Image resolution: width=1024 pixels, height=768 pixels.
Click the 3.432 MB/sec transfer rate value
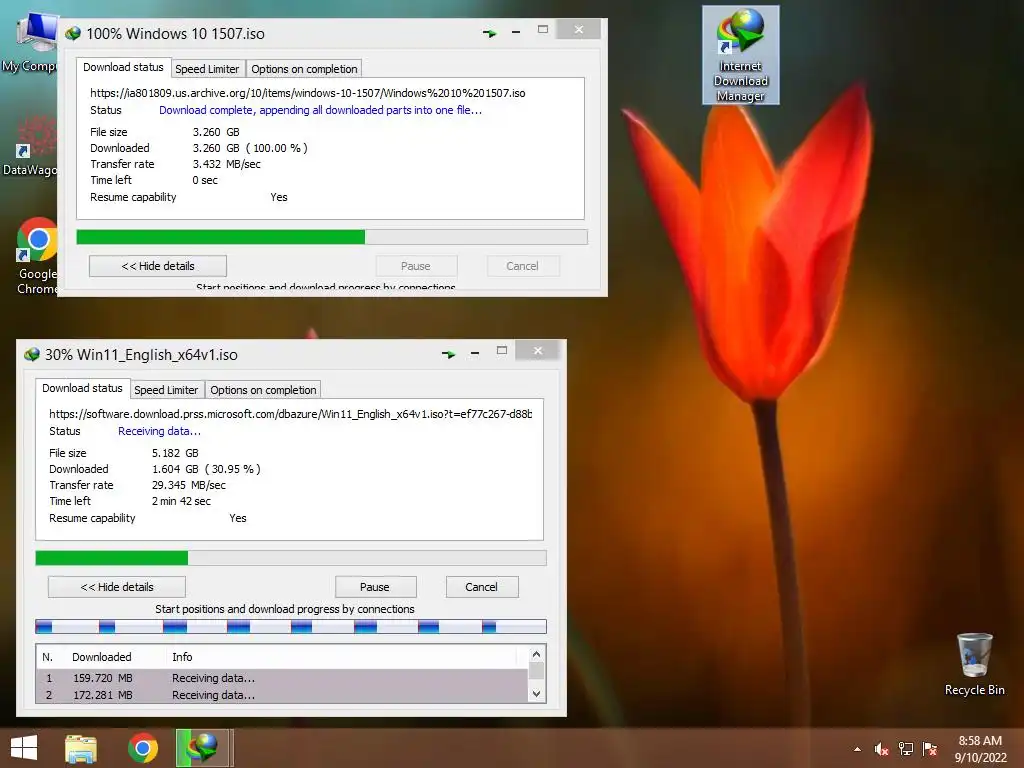coord(227,164)
